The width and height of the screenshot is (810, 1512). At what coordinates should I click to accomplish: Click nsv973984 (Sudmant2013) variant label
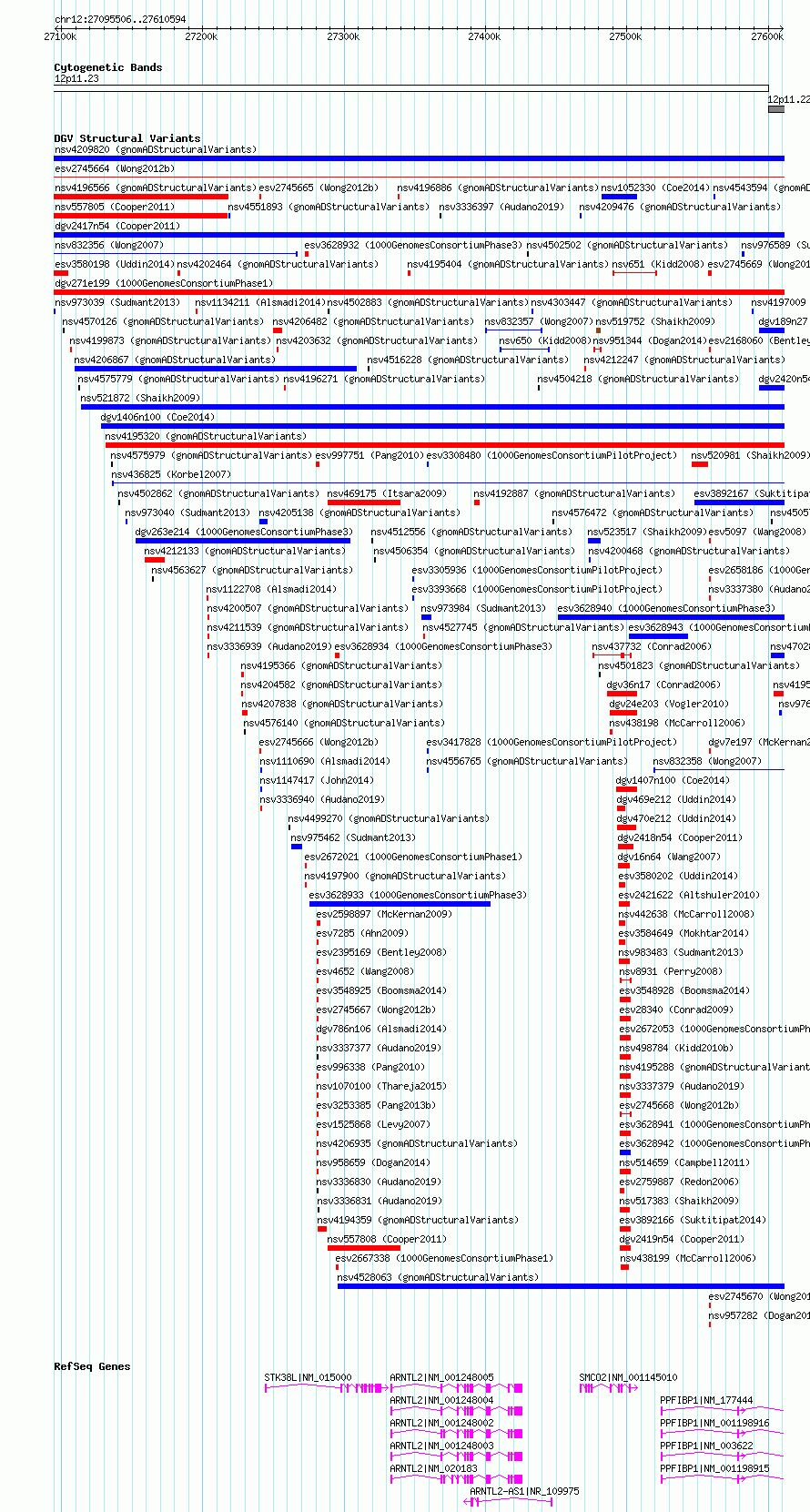pos(483,608)
